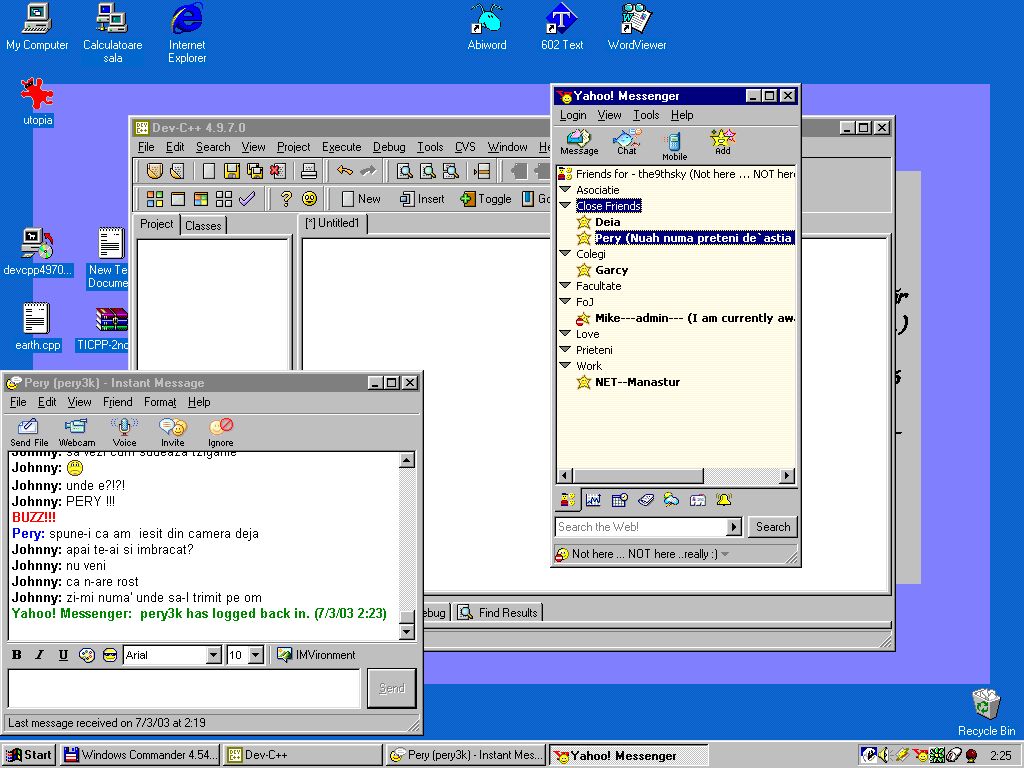Open the text color palette in IM window
1024x768 pixels.
(x=86, y=655)
